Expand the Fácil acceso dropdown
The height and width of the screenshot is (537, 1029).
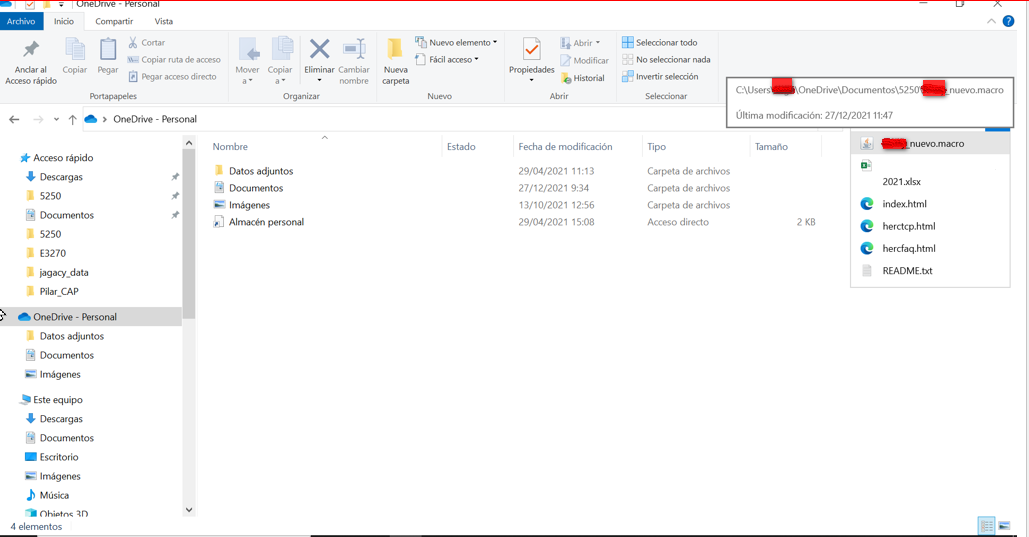447,60
